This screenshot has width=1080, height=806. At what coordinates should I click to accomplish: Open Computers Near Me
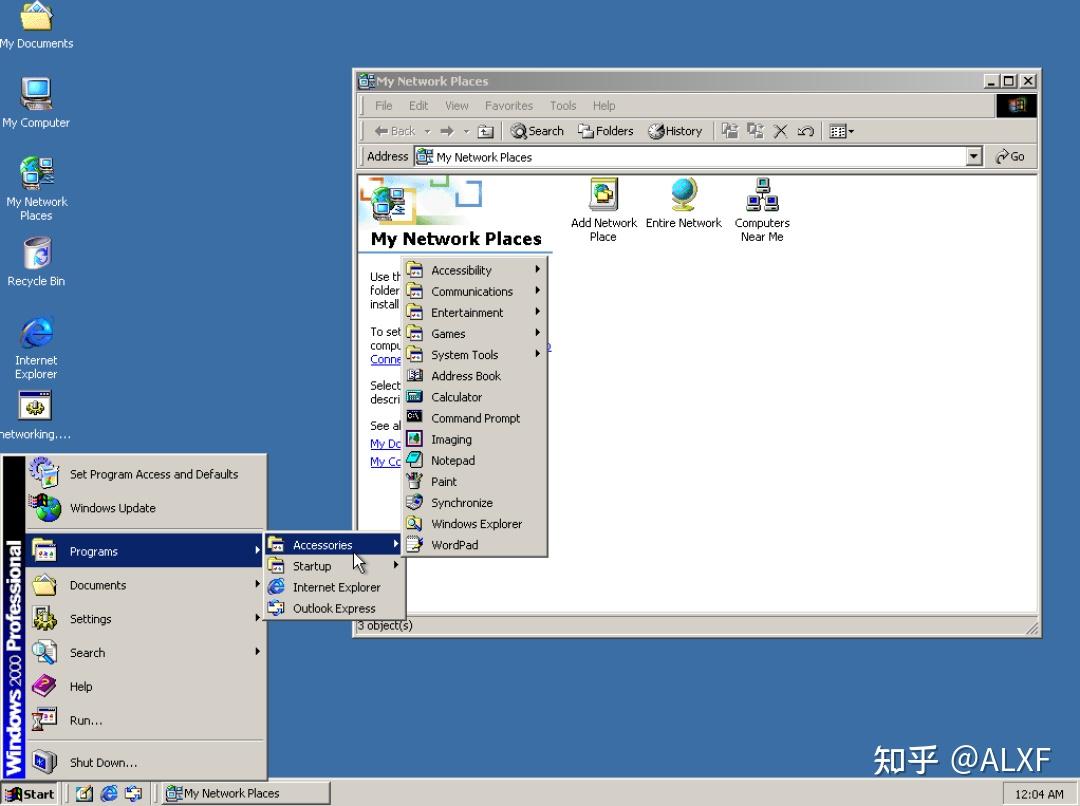761,207
